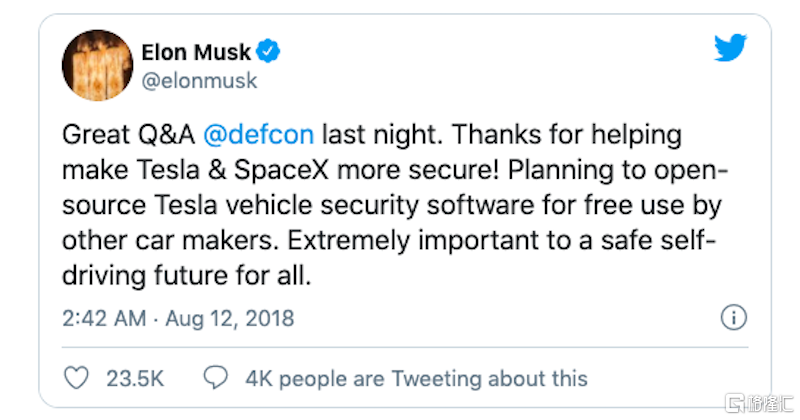Click the reply speech bubble icon
Viewport: 800px width, 420px height.
[x=215, y=377]
